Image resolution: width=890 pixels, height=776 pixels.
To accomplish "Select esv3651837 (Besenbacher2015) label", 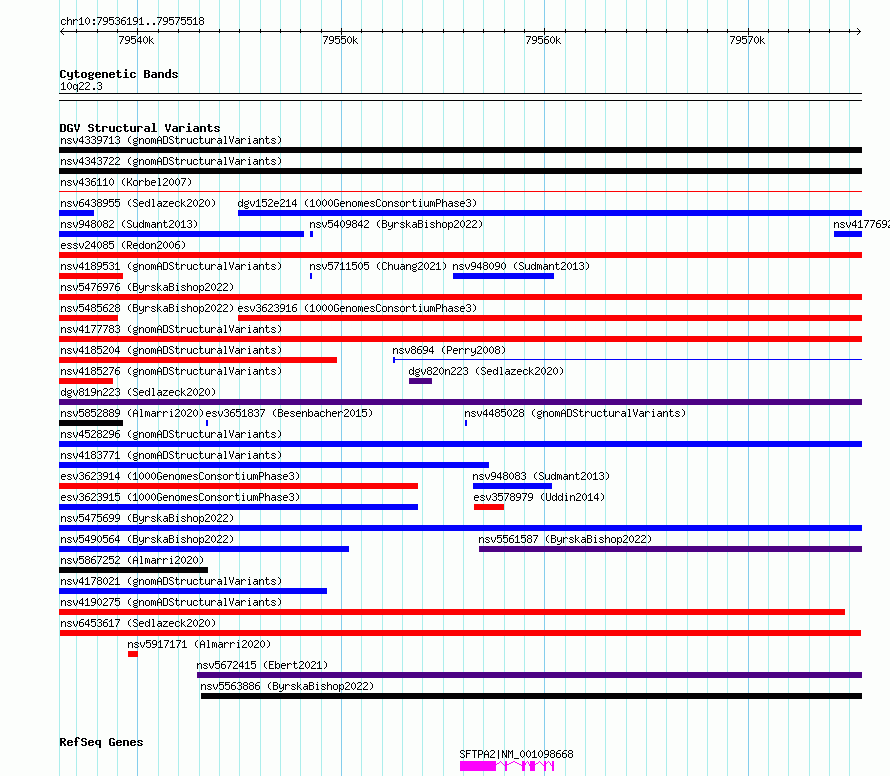I will pos(289,413).
